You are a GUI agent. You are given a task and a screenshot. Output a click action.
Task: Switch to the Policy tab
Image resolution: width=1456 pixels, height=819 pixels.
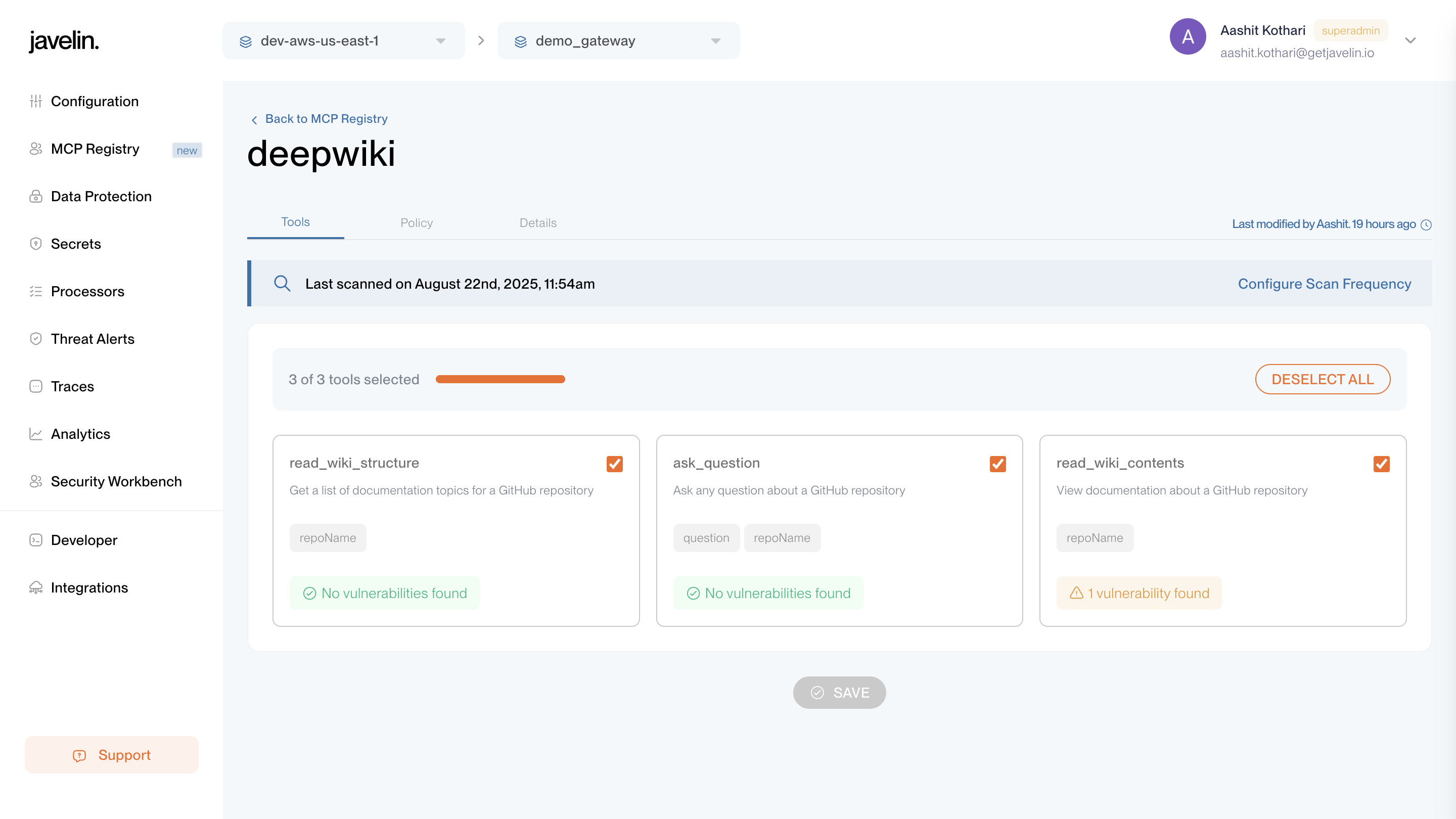pyautogui.click(x=417, y=222)
